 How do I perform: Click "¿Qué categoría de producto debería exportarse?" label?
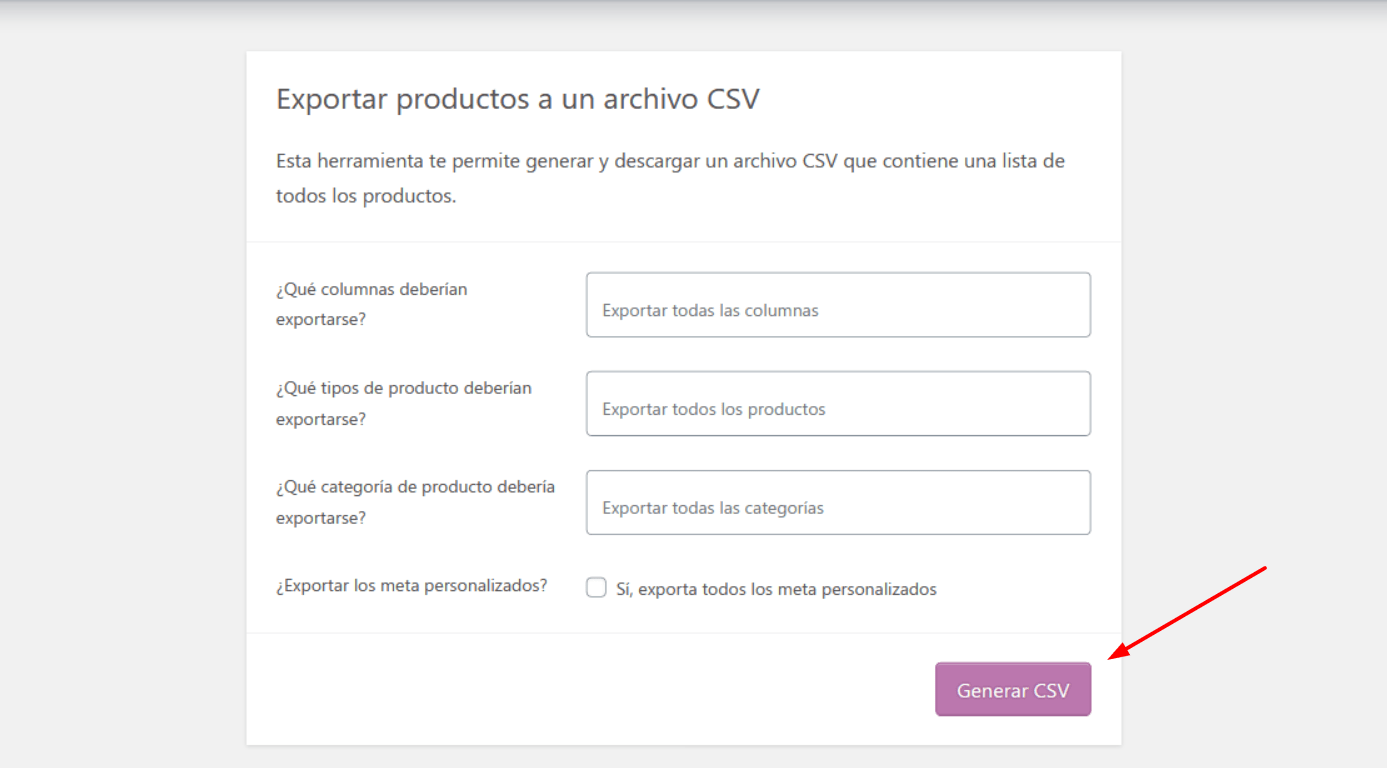tap(415, 502)
